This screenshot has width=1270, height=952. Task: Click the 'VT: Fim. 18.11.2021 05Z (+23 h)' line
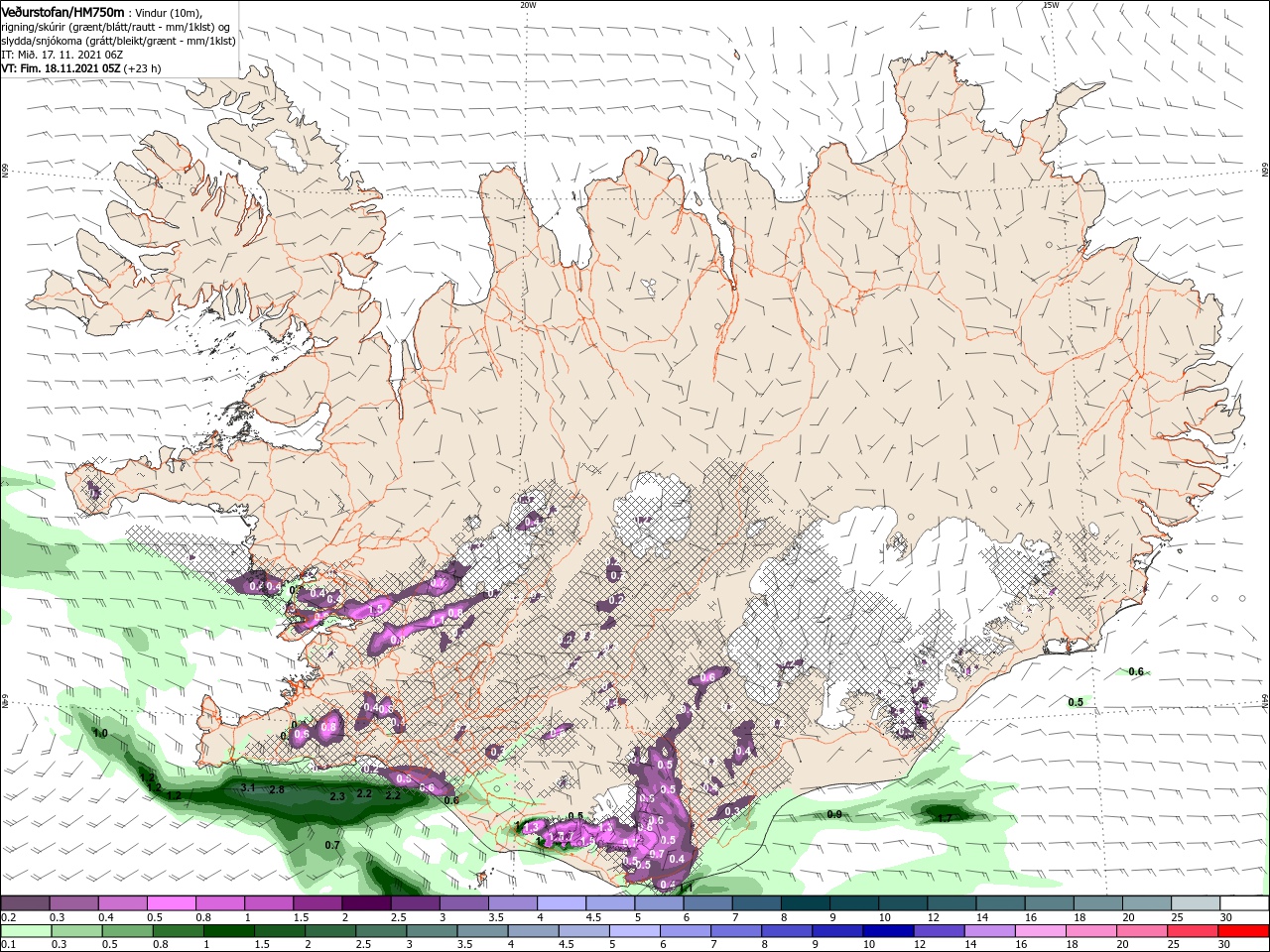pyautogui.click(x=80, y=68)
